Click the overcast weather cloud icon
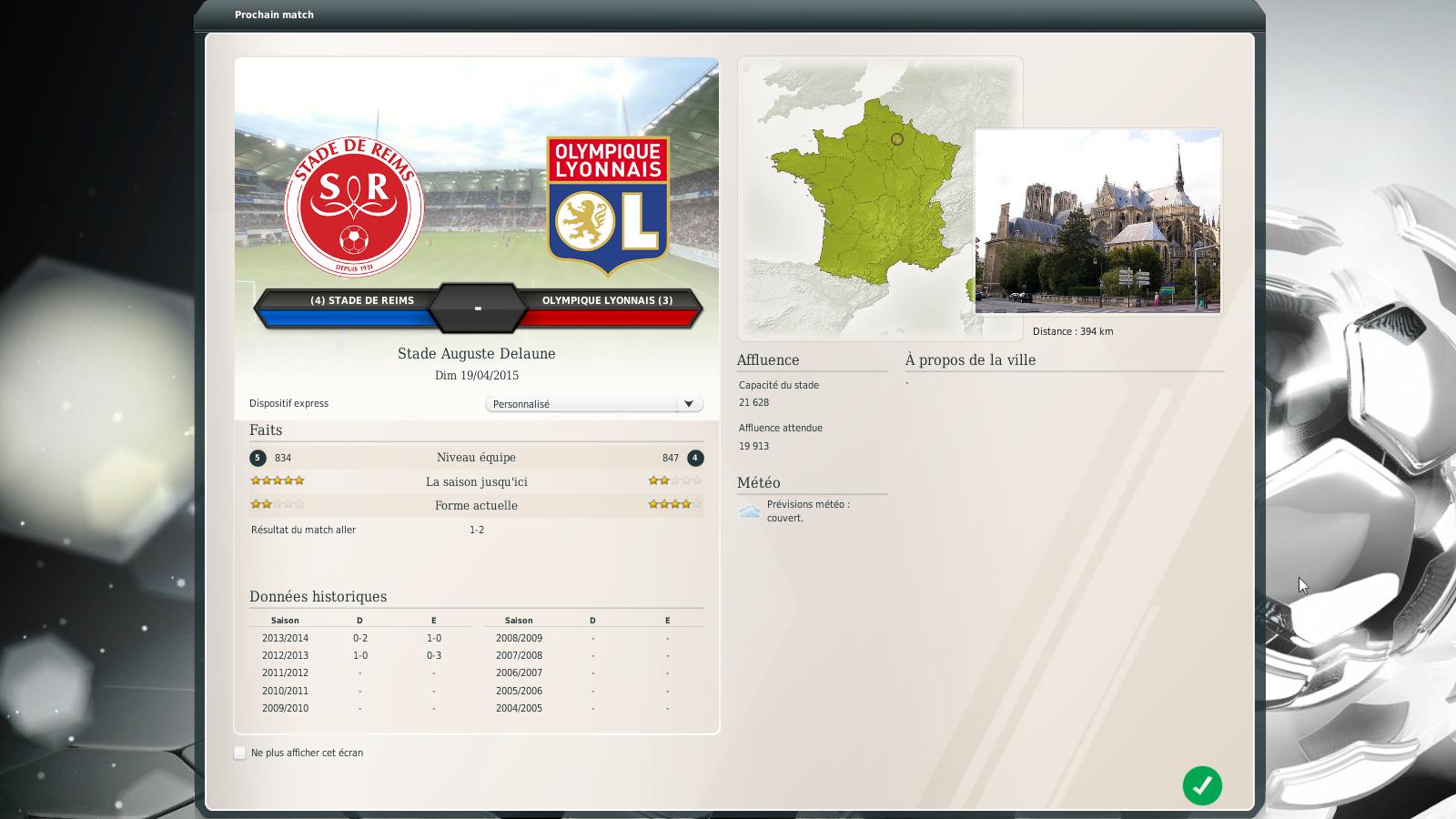The height and width of the screenshot is (819, 1456). tap(750, 511)
